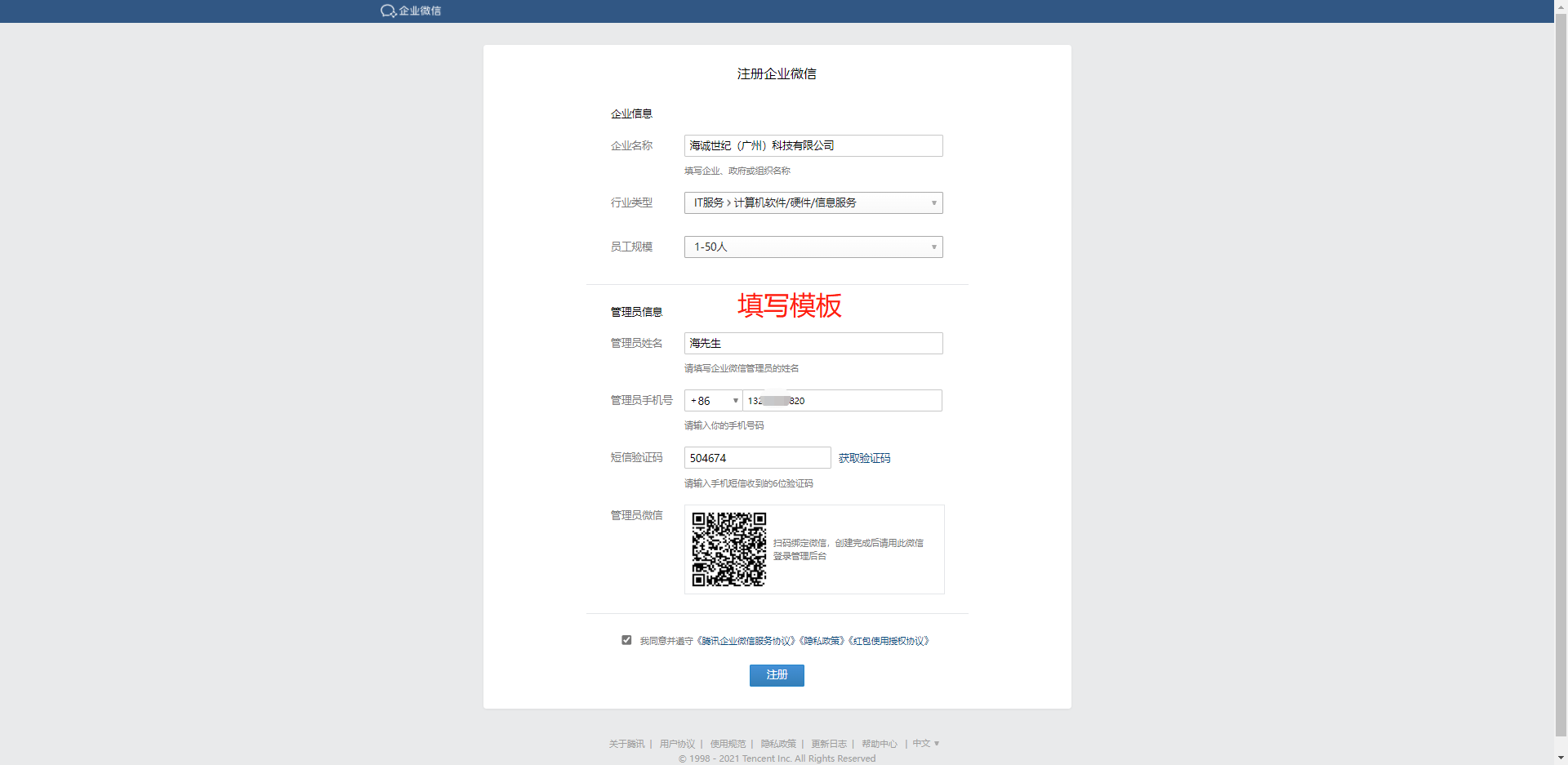Viewport: 1568px width, 765px height.
Task: Open the 红包使用授权协议 link
Action: (889, 641)
